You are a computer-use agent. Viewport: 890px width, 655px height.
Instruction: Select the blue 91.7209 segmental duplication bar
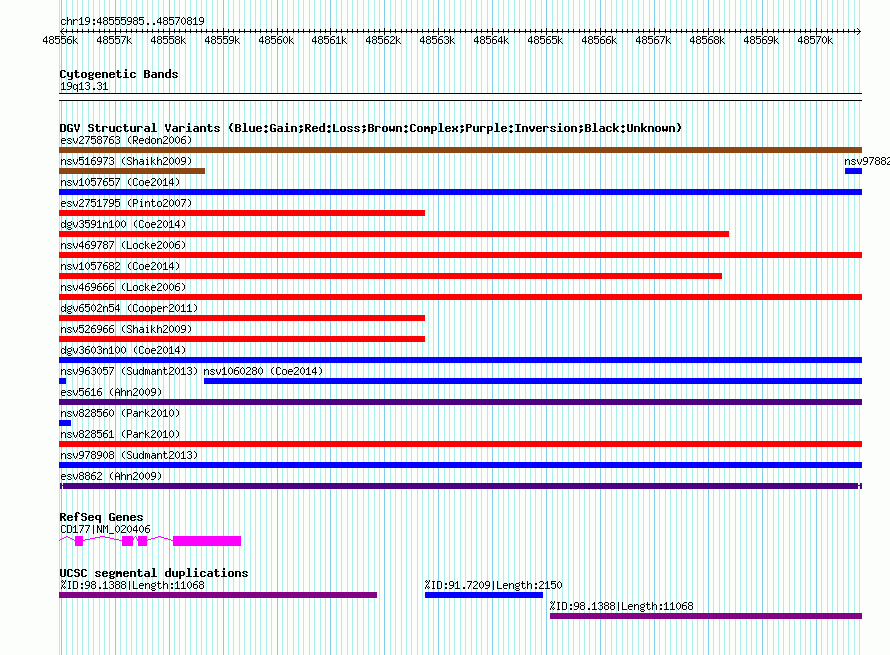click(x=484, y=595)
